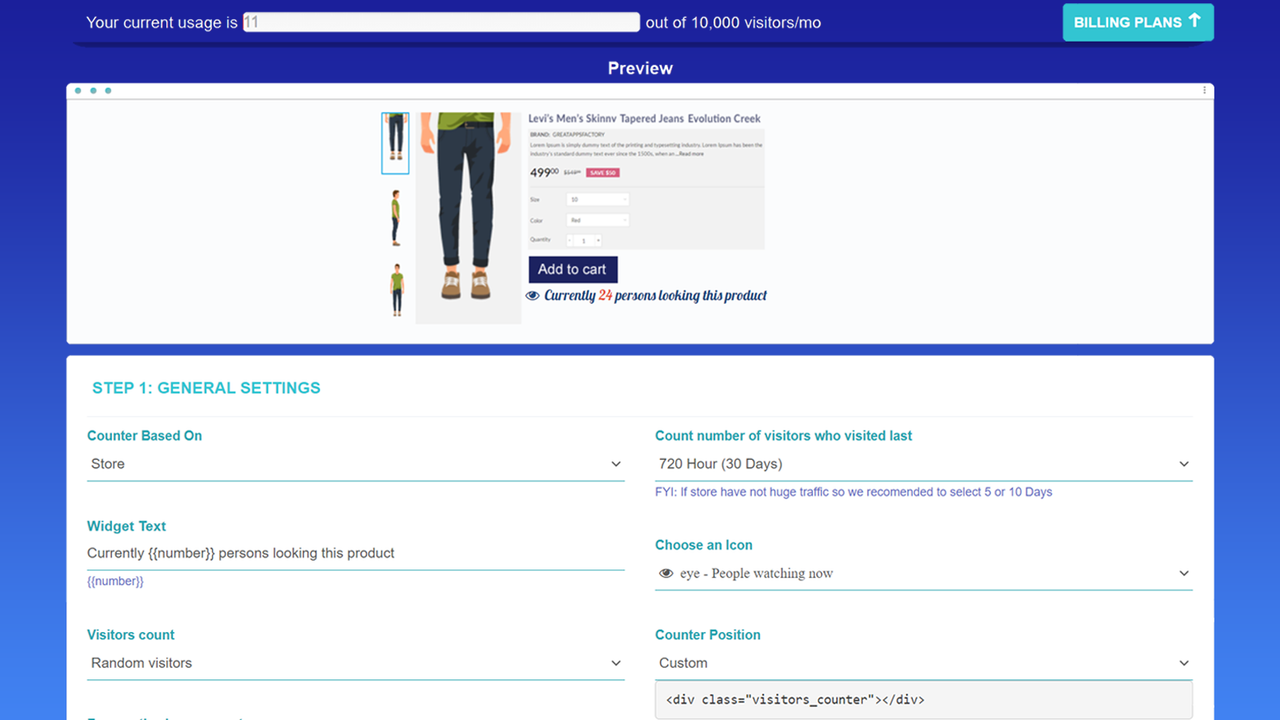Click the eye icon beside the visitors text

tap(532, 296)
